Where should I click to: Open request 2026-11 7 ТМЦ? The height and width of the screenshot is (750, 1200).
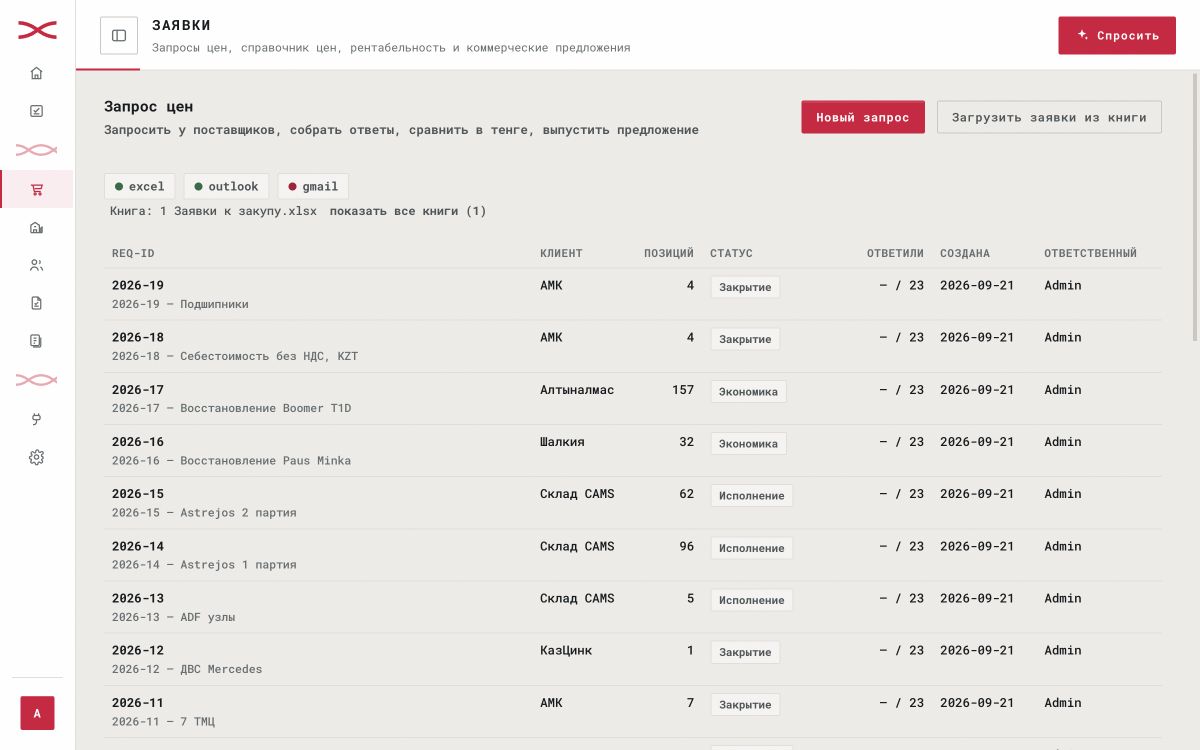(x=633, y=711)
